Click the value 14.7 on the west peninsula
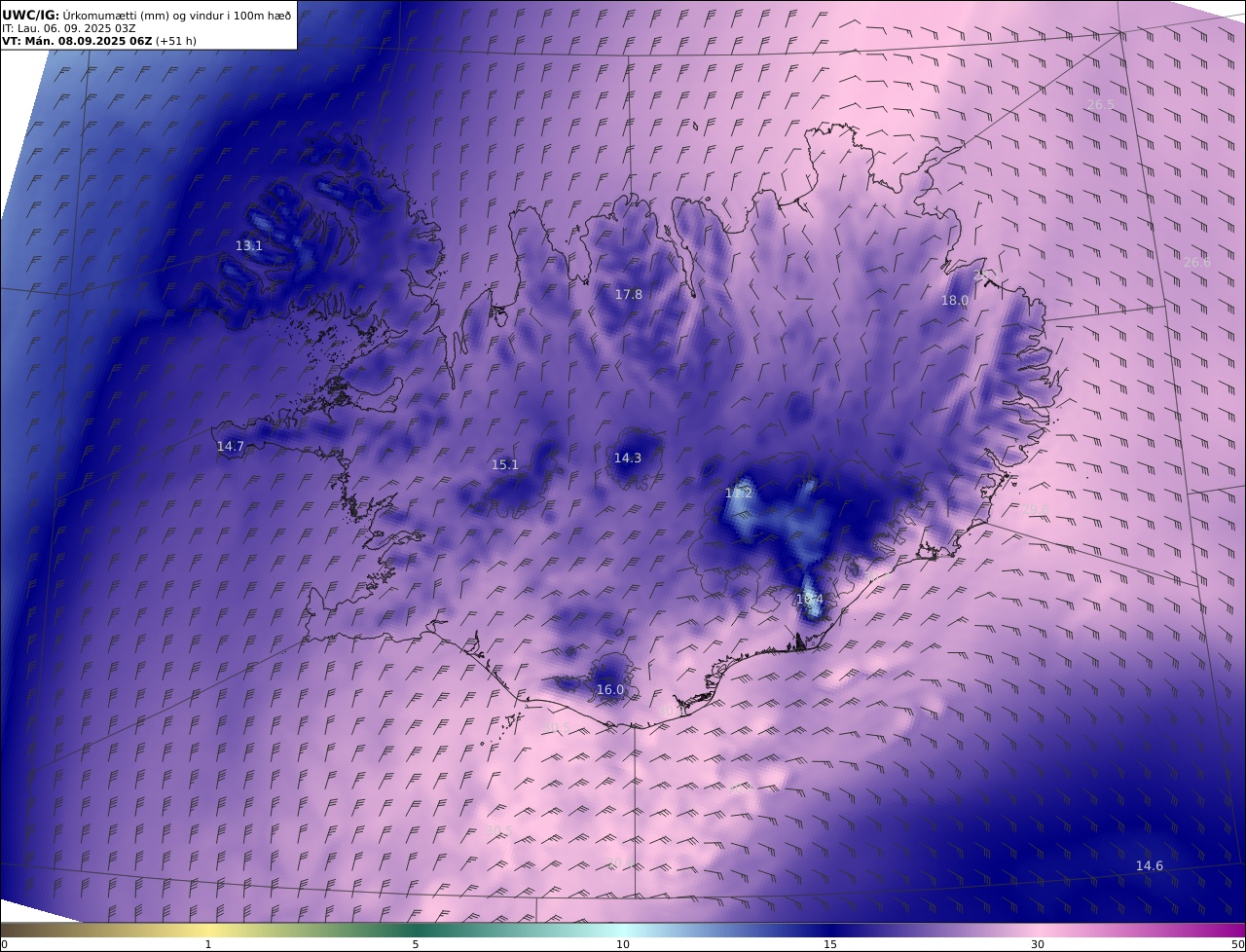1246x952 pixels. pyautogui.click(x=231, y=447)
